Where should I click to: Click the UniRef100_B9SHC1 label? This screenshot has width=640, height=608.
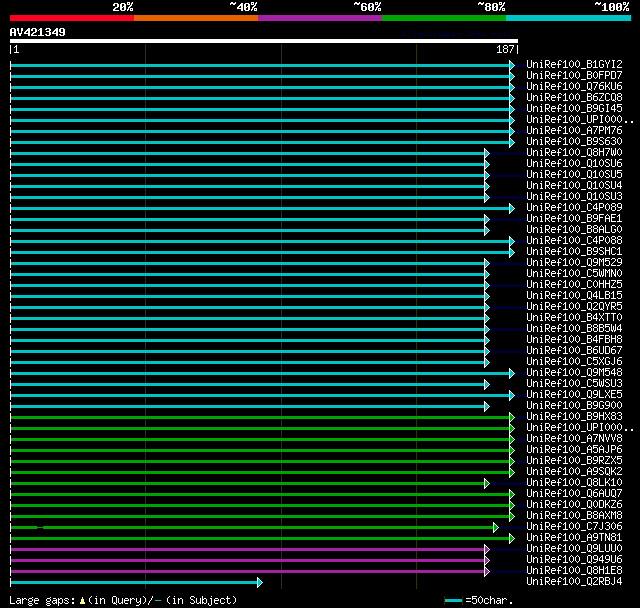tap(574, 252)
